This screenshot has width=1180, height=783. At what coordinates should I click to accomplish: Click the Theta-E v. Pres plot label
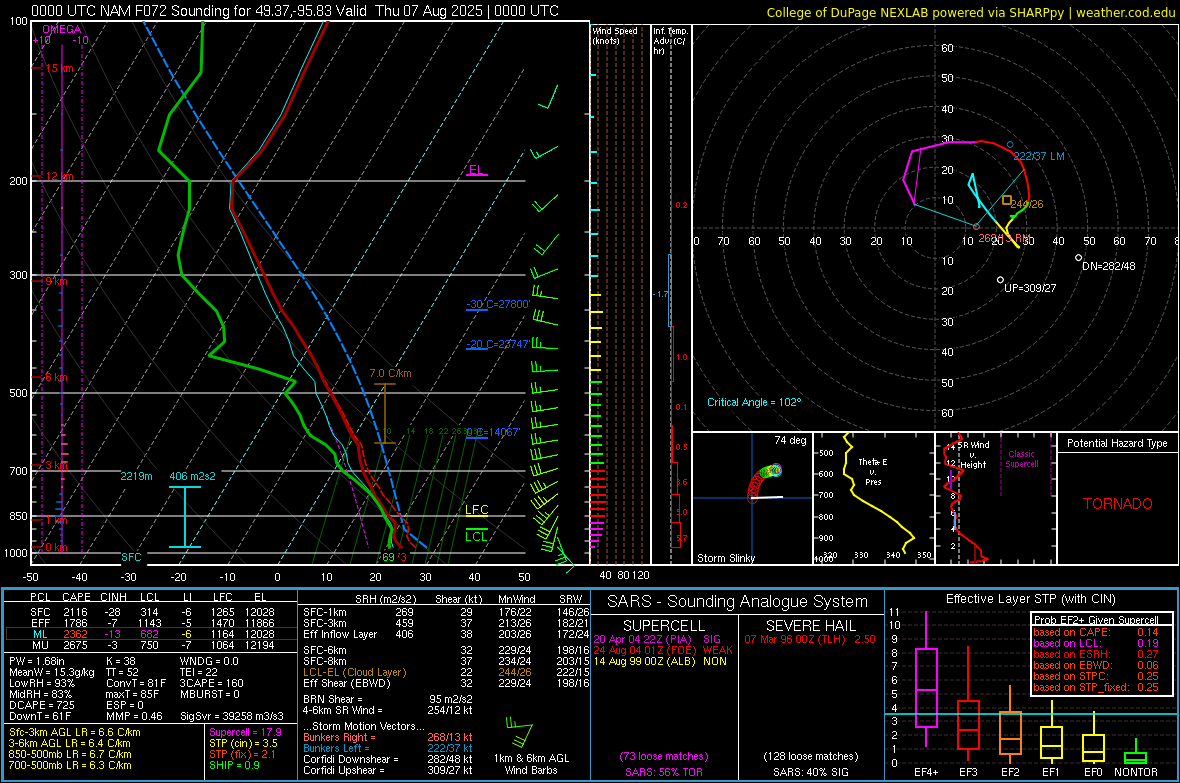point(873,471)
